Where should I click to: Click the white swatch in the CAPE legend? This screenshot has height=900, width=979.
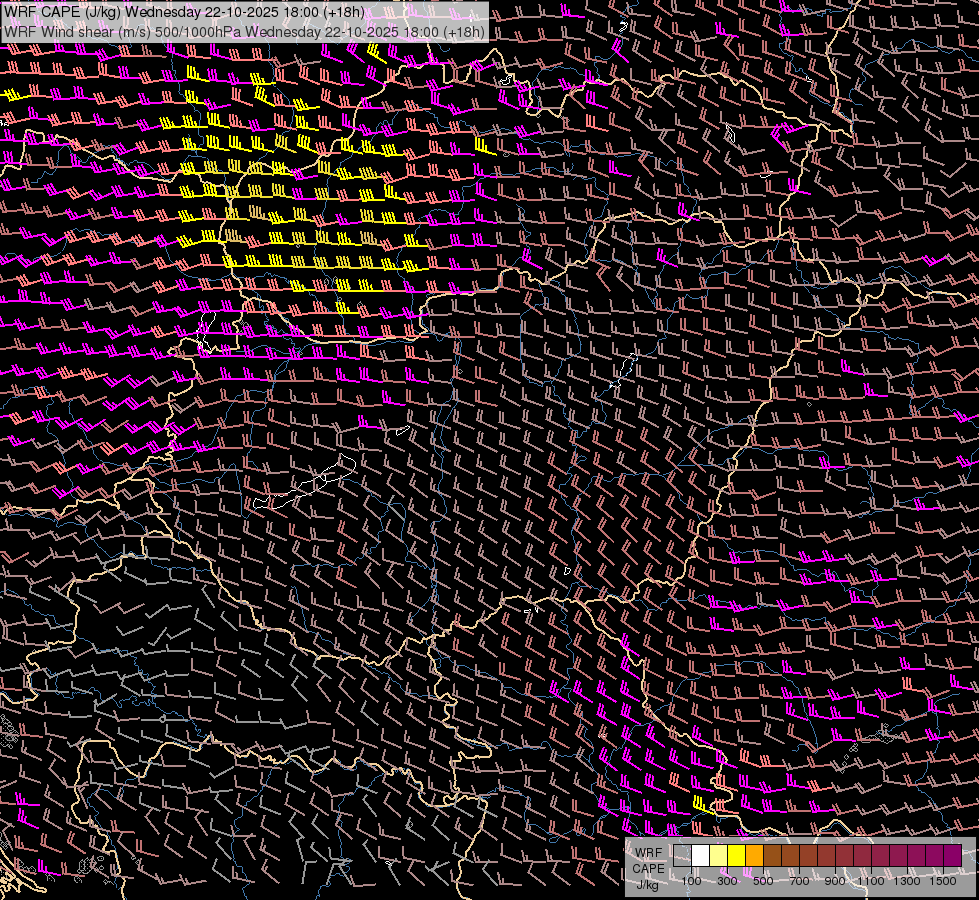click(x=701, y=855)
